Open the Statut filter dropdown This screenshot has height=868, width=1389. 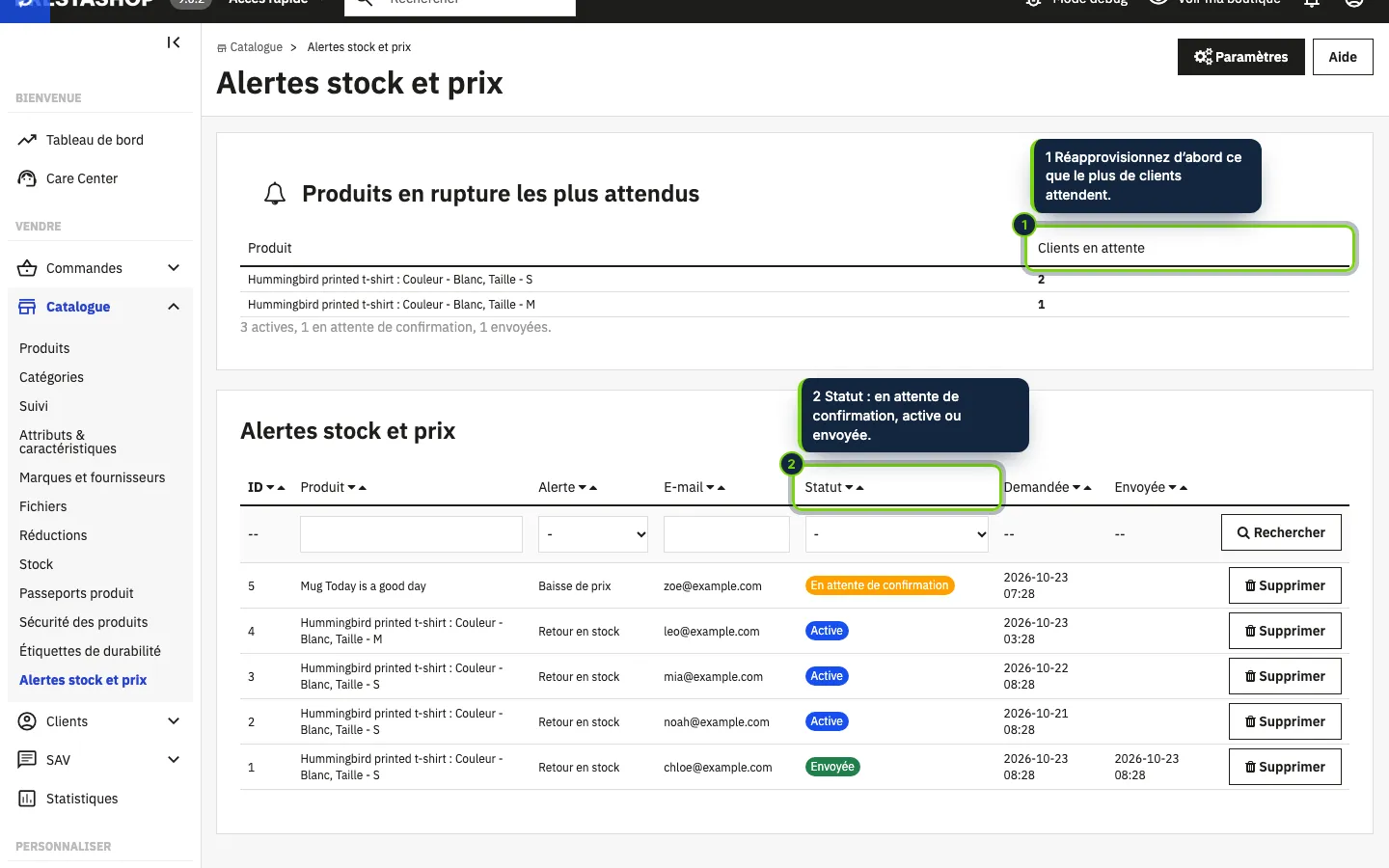[897, 534]
